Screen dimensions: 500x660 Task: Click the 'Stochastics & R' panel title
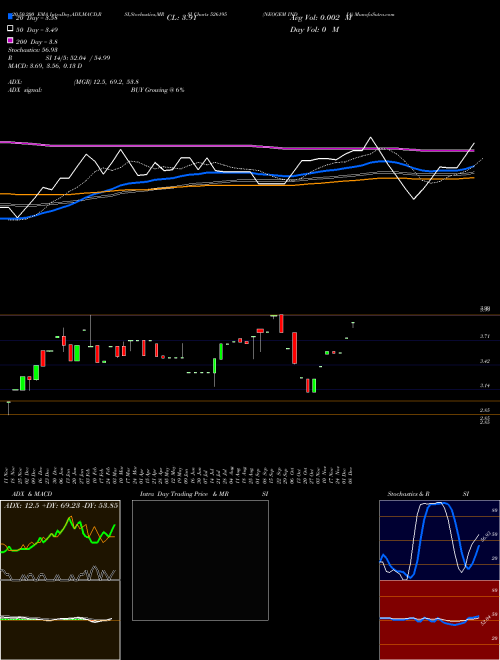coord(409,494)
